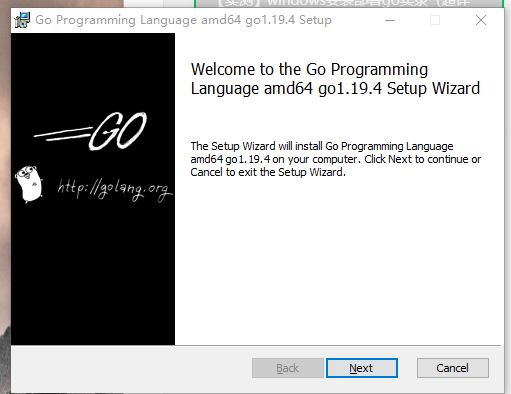Click the Setup Wizard description paragraph
This screenshot has height=394, width=511.
[336, 159]
